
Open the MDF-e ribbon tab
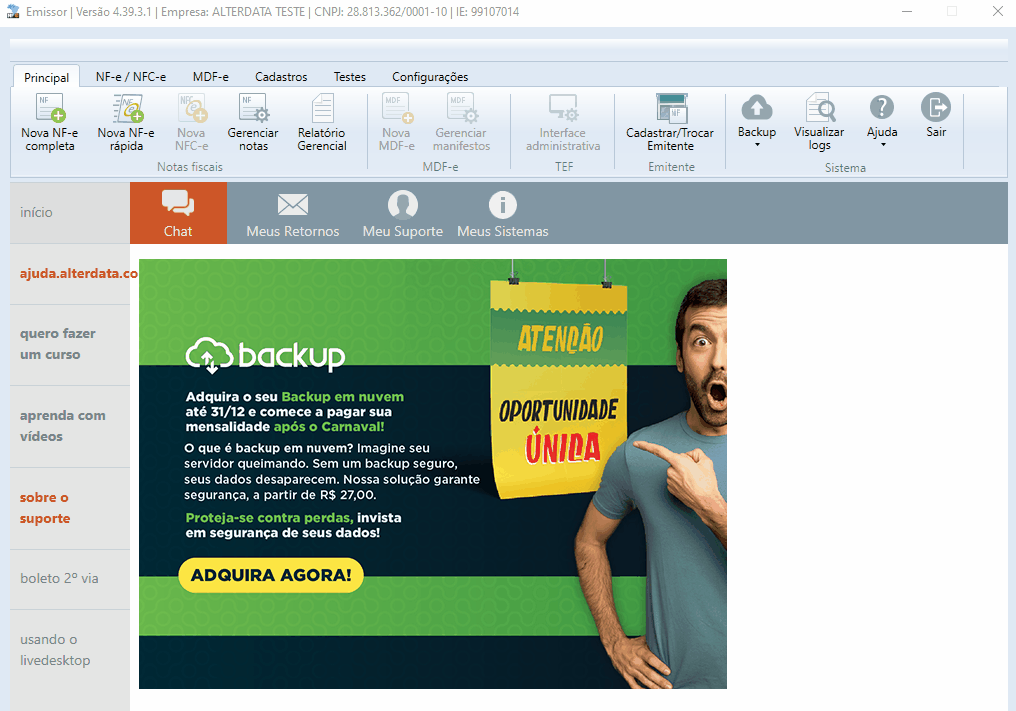(211, 76)
